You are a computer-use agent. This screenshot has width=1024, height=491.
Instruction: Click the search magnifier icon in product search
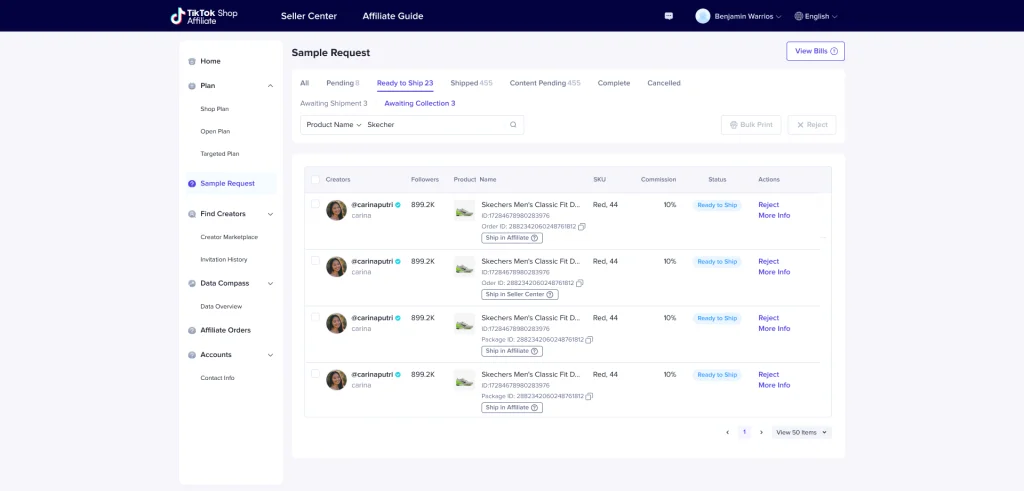[x=513, y=125]
